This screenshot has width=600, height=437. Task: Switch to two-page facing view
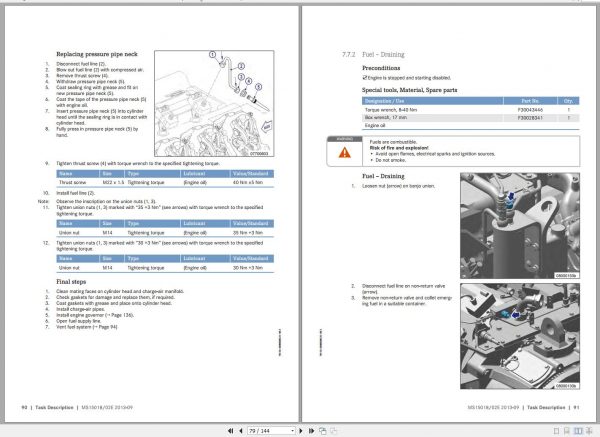click(x=578, y=431)
